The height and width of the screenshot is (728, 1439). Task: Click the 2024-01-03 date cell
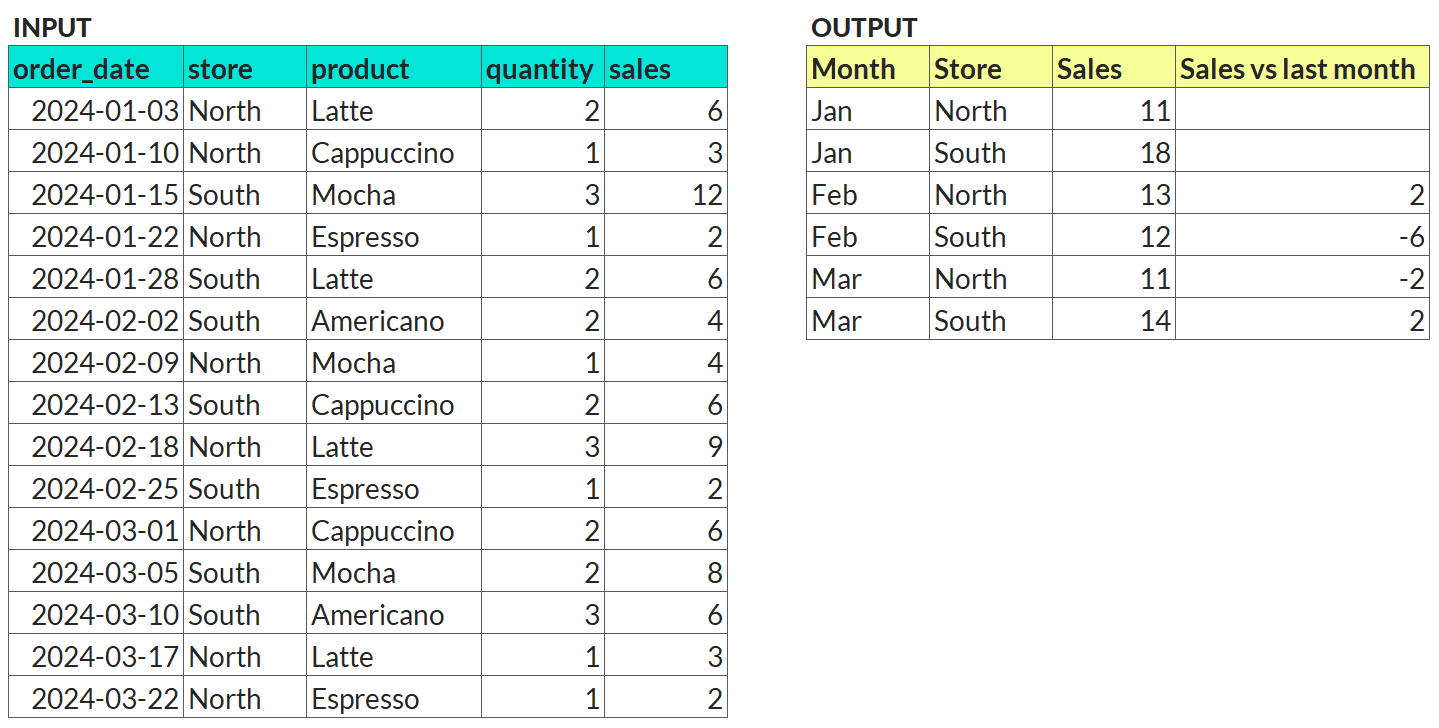(96, 110)
